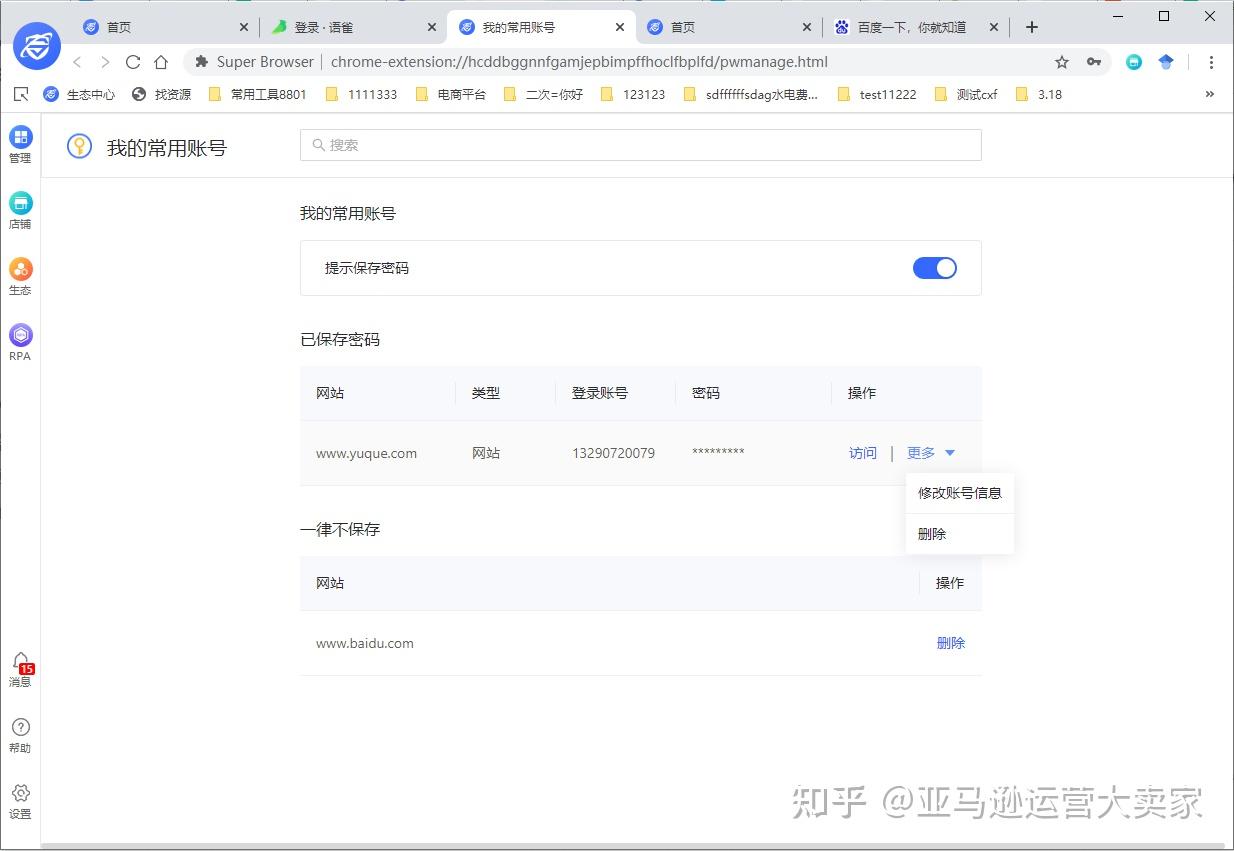The height and width of the screenshot is (851, 1234).
Task: Open the 店铺 sidebar section
Action: point(20,210)
